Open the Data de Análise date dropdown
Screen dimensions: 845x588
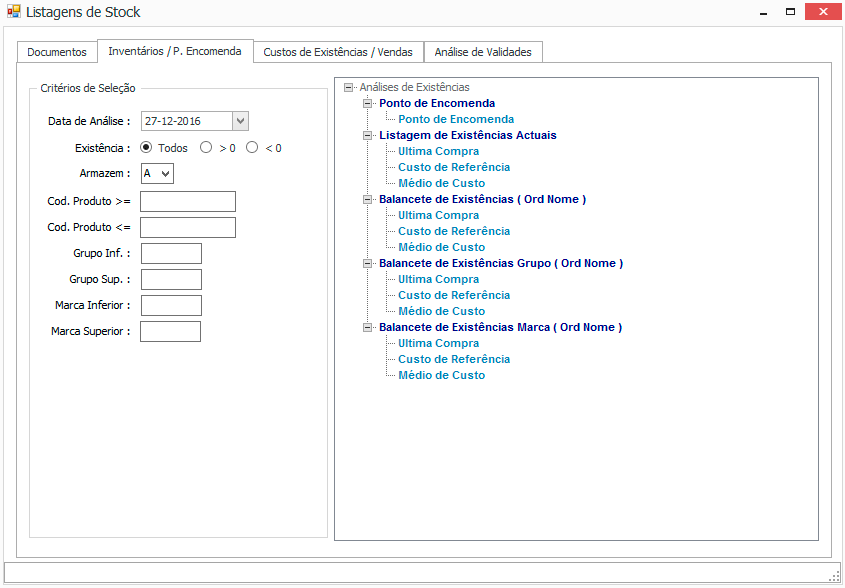pos(240,121)
